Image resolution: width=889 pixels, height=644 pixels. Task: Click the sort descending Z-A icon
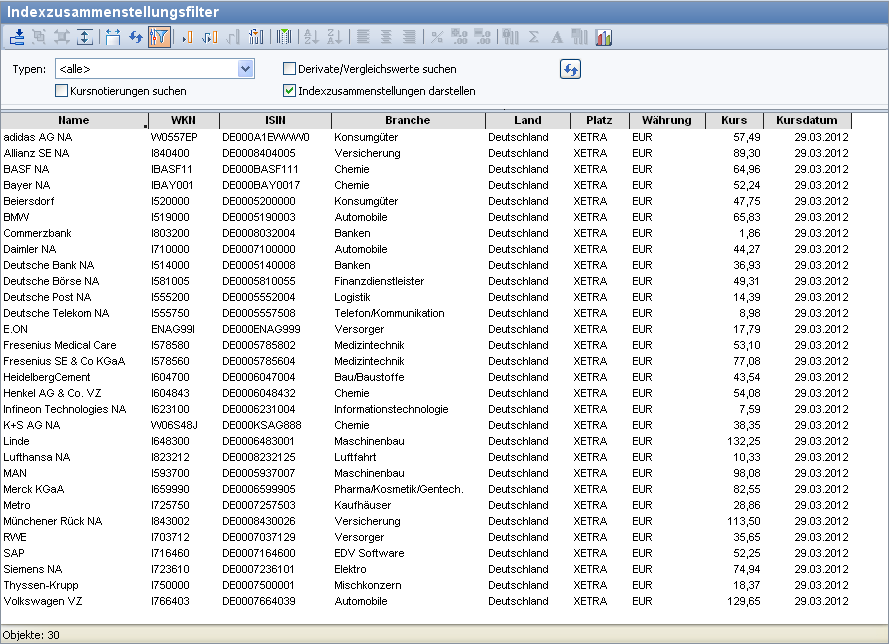(334, 37)
